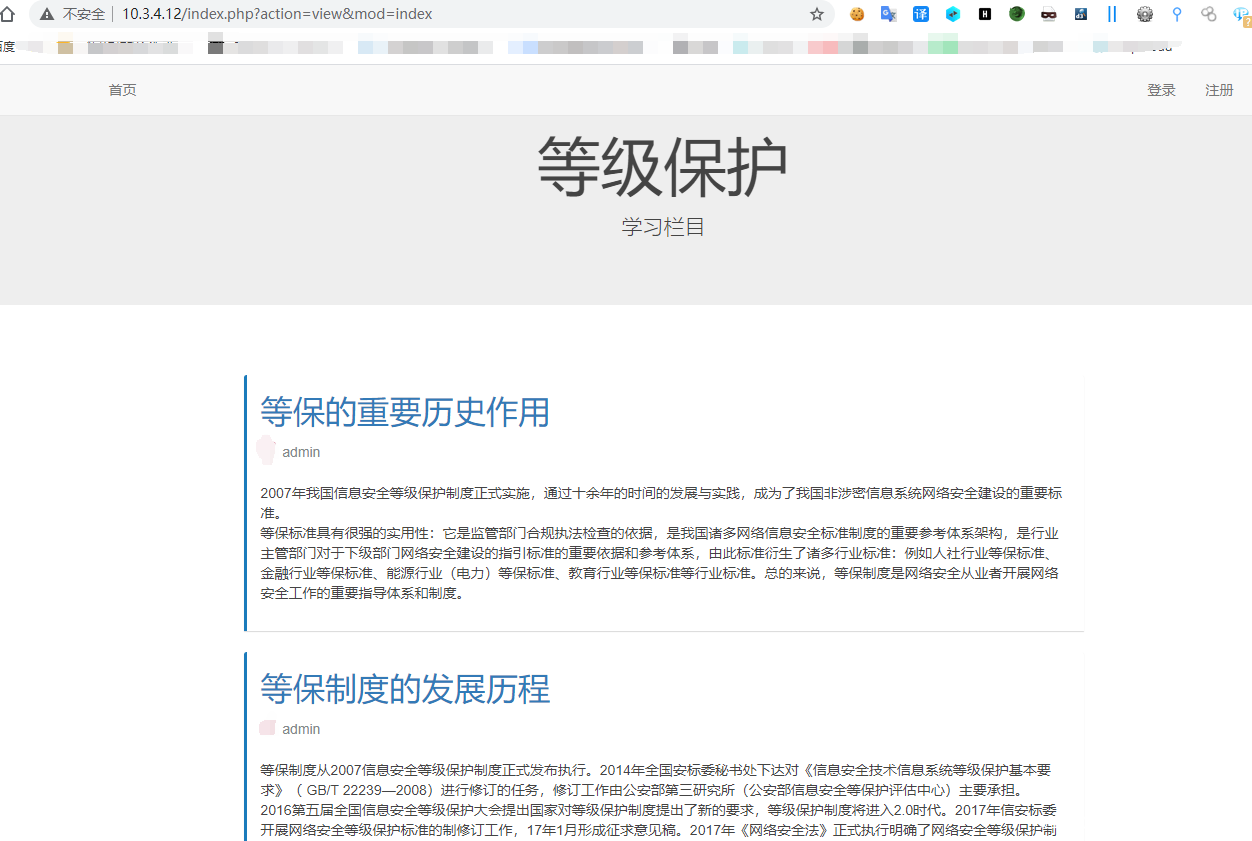The width and height of the screenshot is (1252, 841).
Task: Click the gray circles extension icon
Action: pos(1209,14)
